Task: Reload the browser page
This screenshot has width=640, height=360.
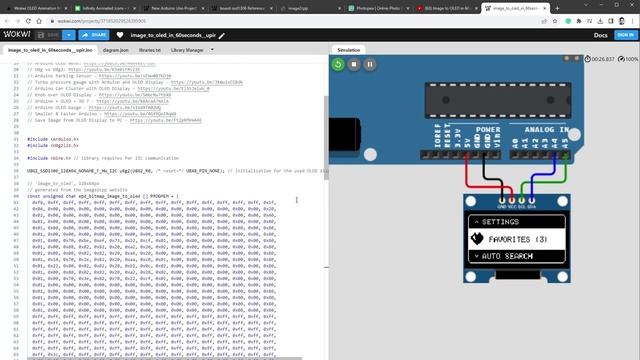Action: tap(28, 21)
